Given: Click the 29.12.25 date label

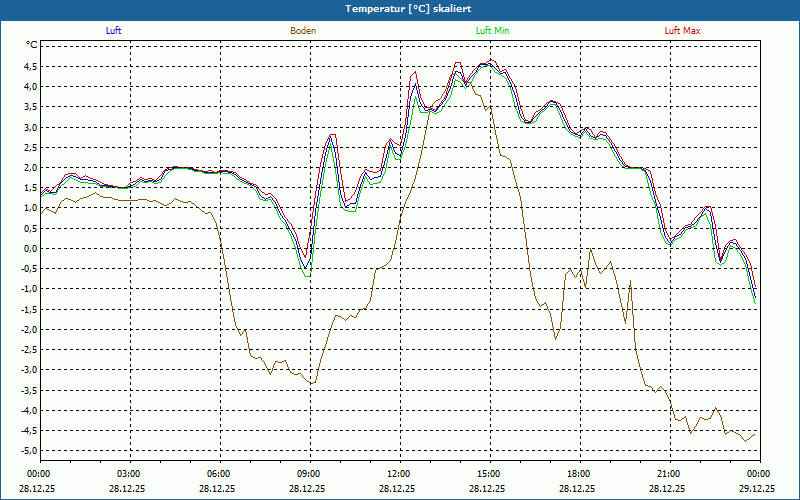Looking at the screenshot, I should (x=757, y=489).
